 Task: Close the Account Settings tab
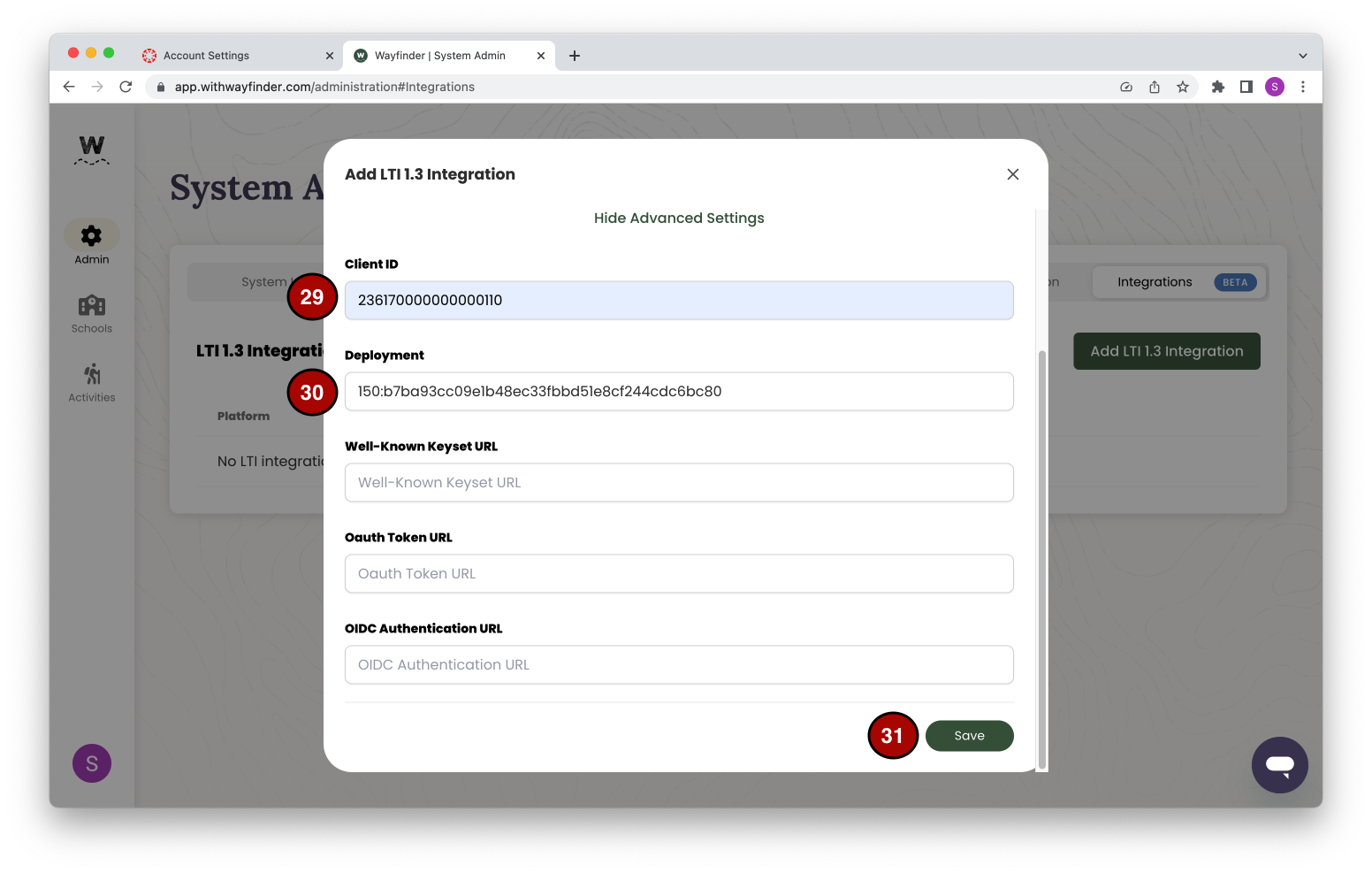click(330, 56)
